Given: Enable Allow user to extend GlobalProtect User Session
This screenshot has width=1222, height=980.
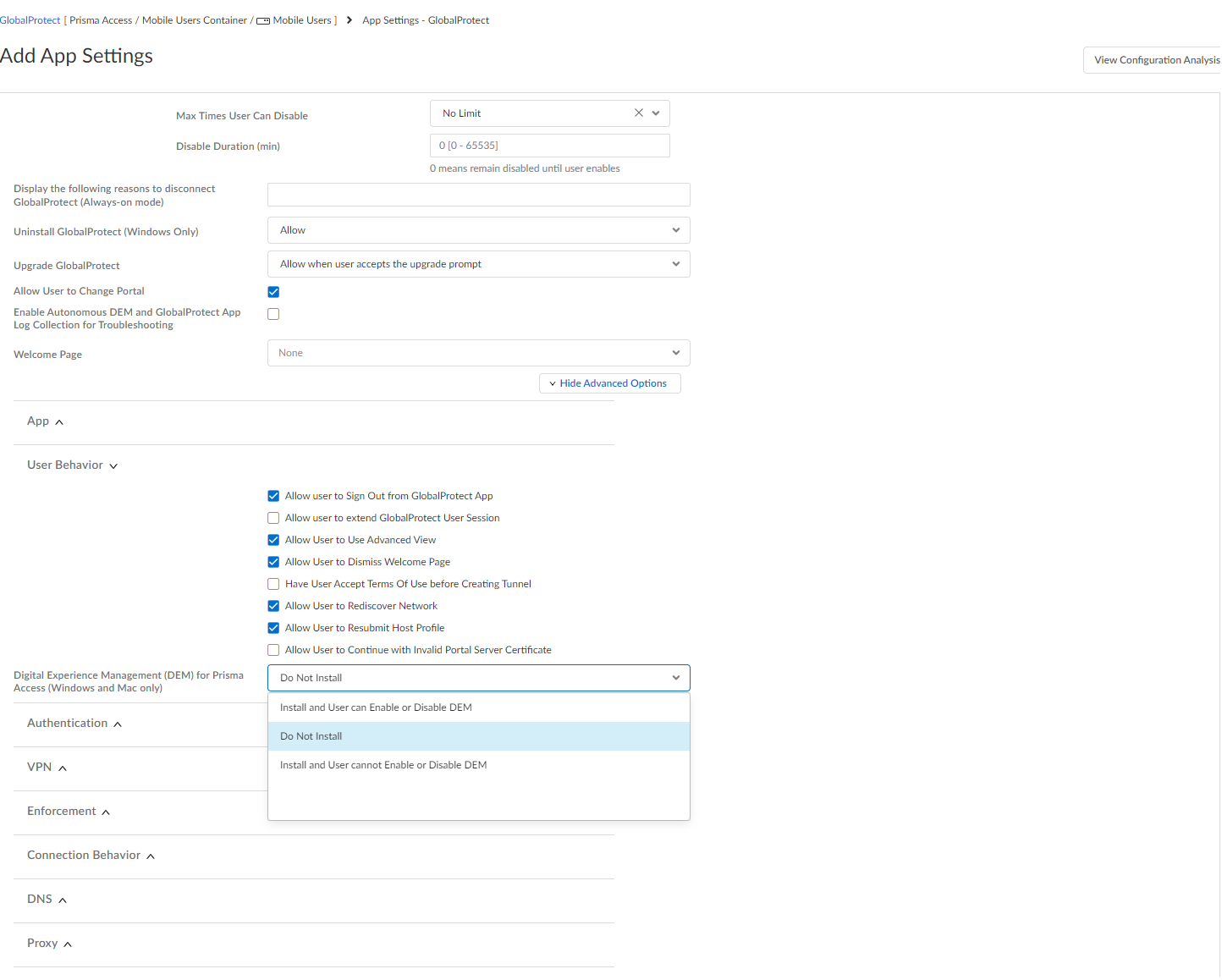Looking at the screenshot, I should click(273, 518).
